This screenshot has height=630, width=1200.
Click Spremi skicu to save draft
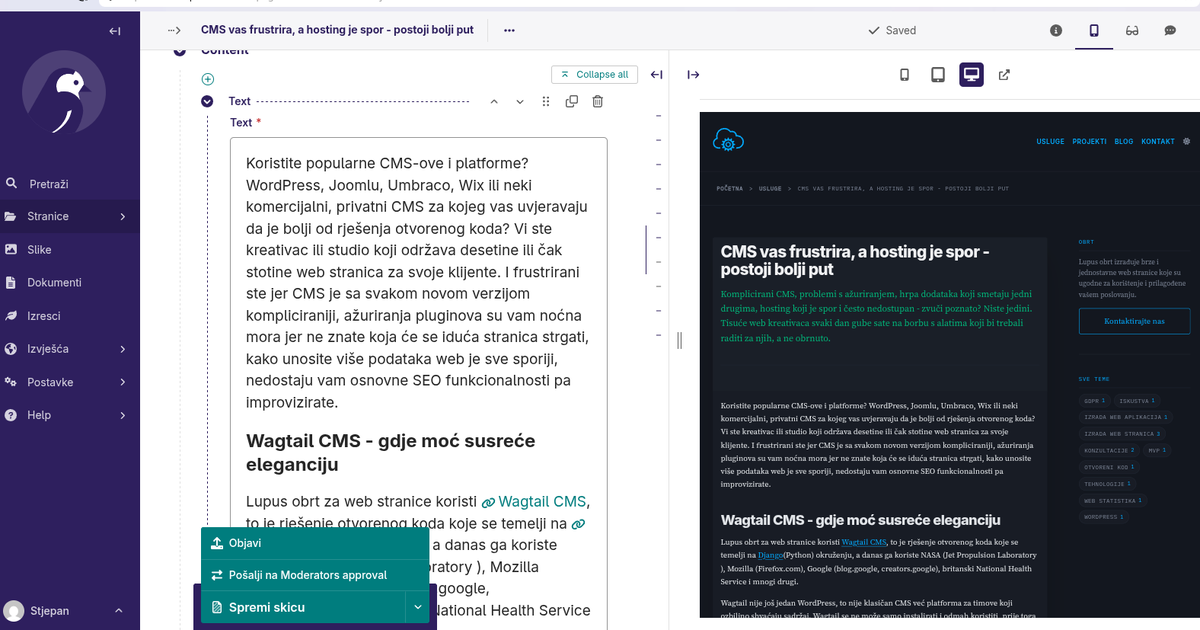coord(303,607)
